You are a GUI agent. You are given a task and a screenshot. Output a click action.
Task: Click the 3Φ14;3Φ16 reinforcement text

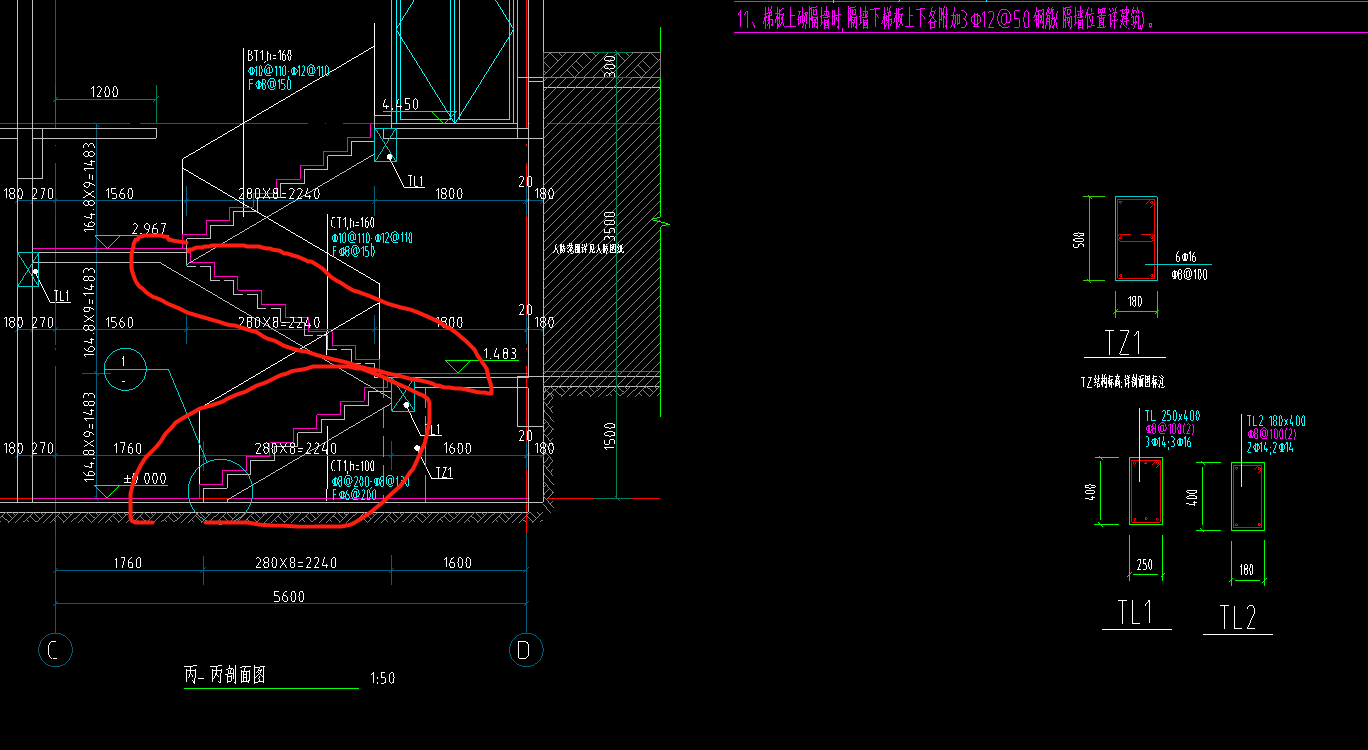coord(1170,442)
